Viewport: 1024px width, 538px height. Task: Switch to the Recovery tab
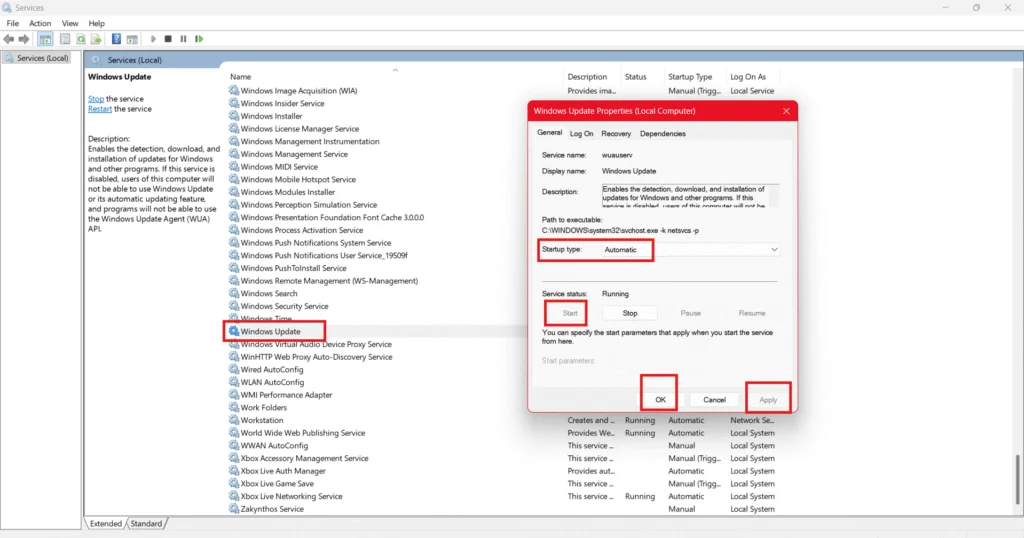(x=616, y=133)
